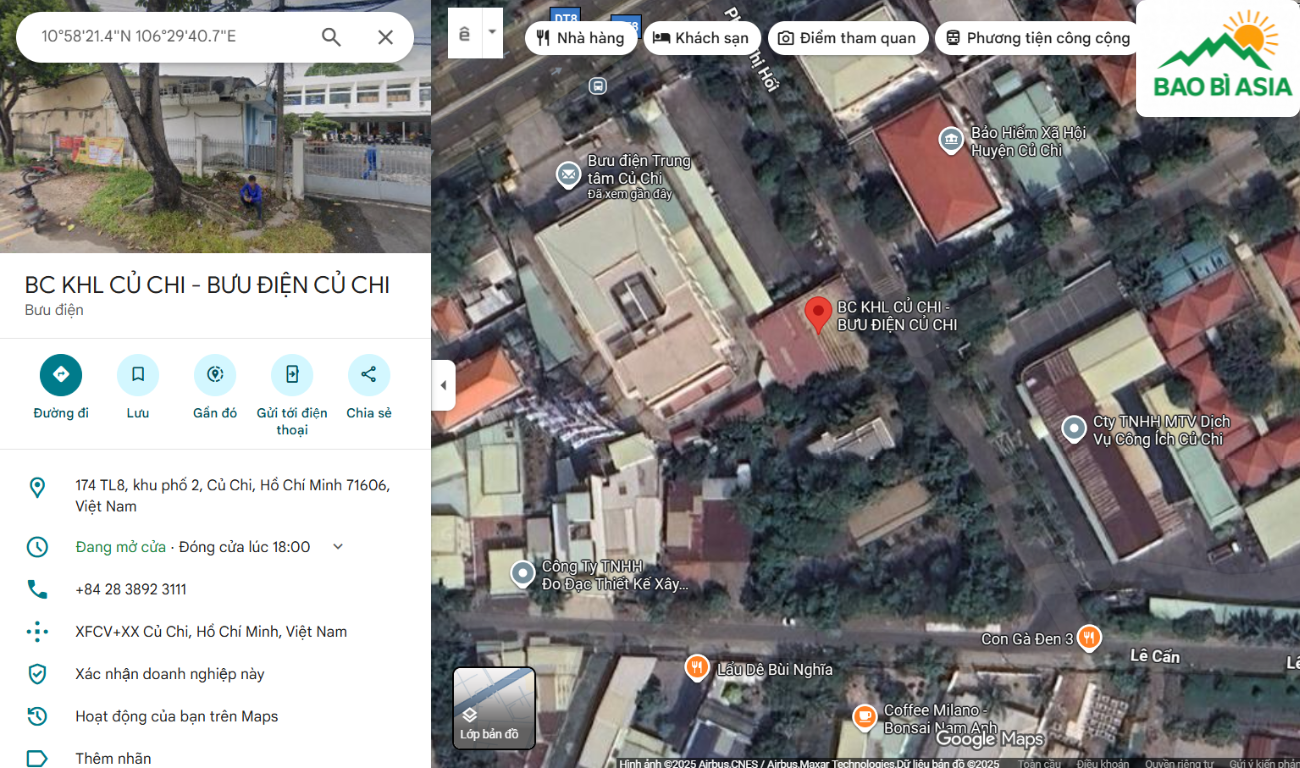
Task: Select the Khách sạn filter chip
Action: pos(701,38)
